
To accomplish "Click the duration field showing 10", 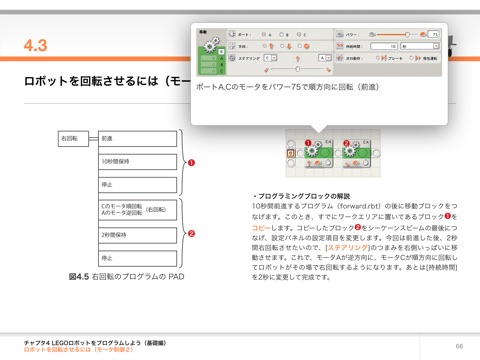I will click(384, 46).
